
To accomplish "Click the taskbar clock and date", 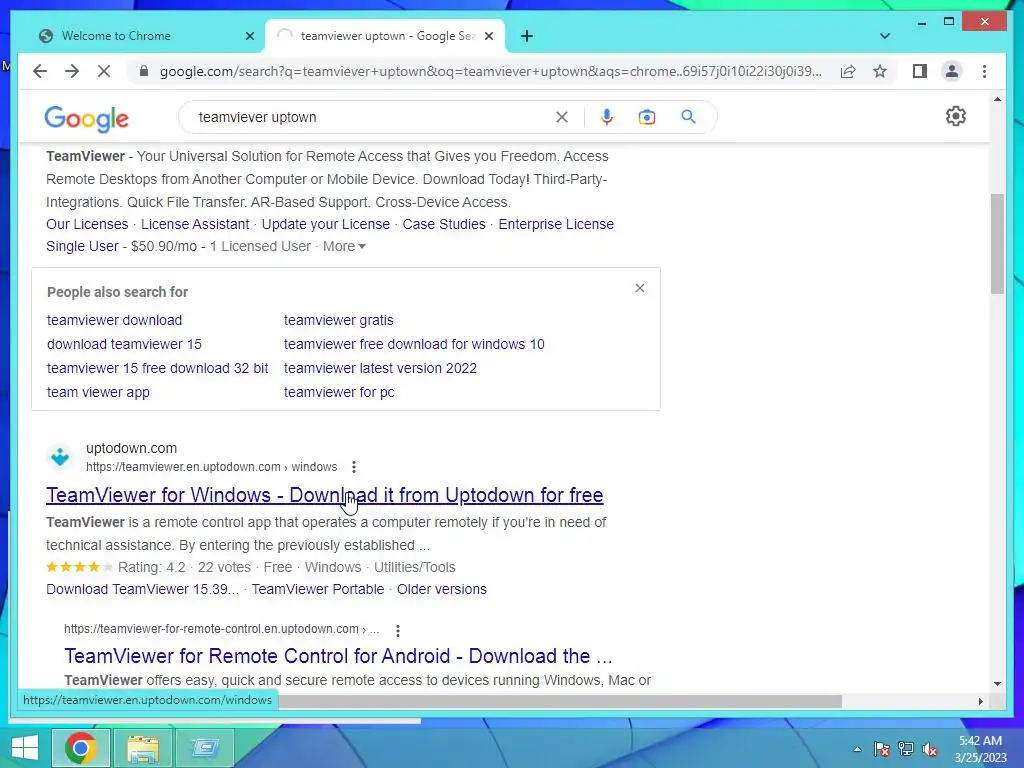I will (980, 749).
